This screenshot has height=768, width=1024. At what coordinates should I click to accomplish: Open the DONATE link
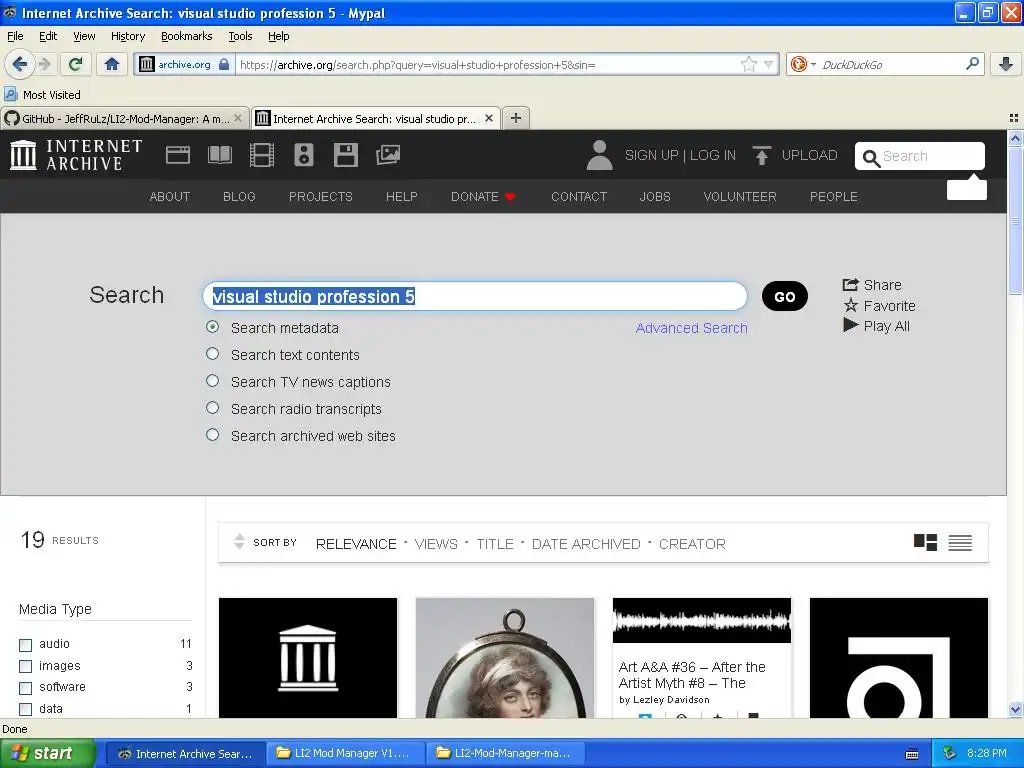[x=483, y=197]
